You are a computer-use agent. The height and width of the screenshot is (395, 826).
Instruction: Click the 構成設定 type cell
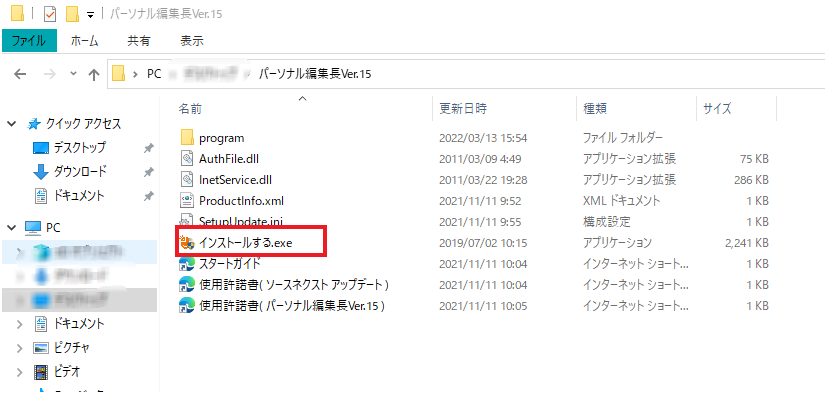606,222
